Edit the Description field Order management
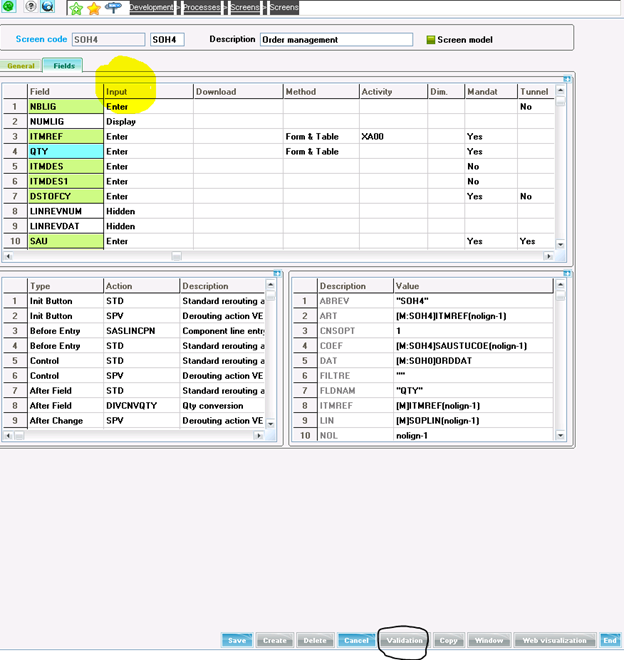The width and height of the screenshot is (624, 660). click(335, 40)
